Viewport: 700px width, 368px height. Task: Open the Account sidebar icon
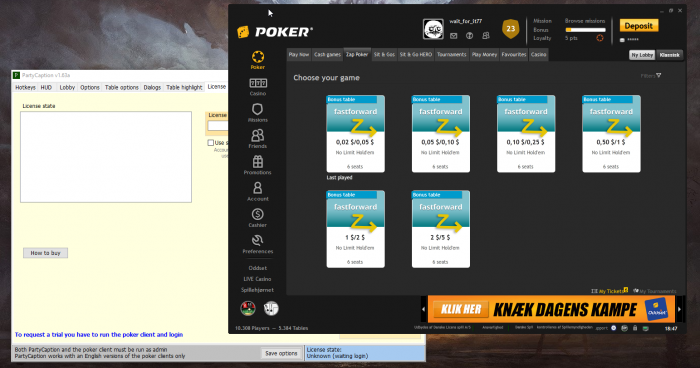[258, 188]
